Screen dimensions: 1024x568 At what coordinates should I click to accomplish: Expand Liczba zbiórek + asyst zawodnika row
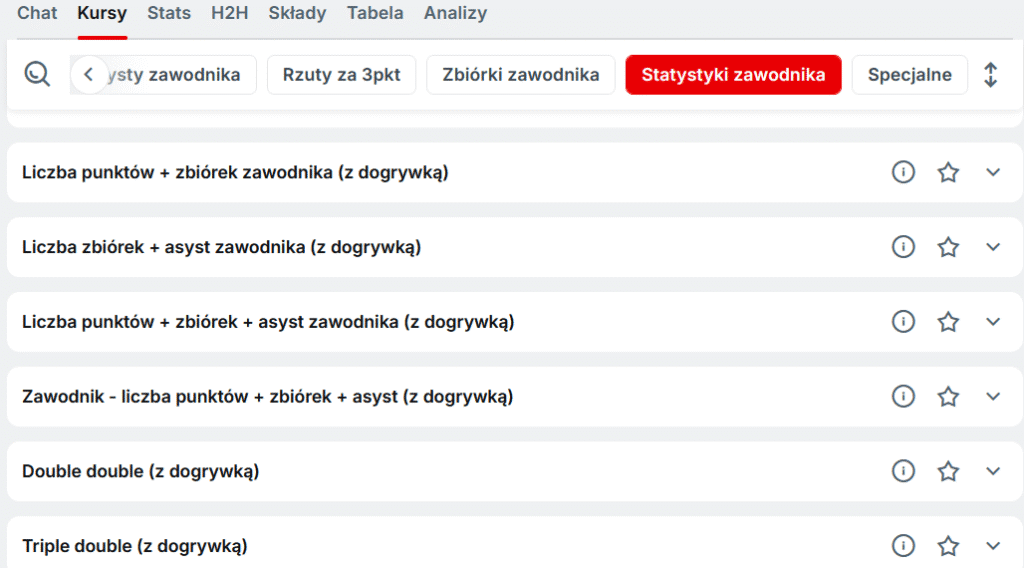pyautogui.click(x=993, y=247)
